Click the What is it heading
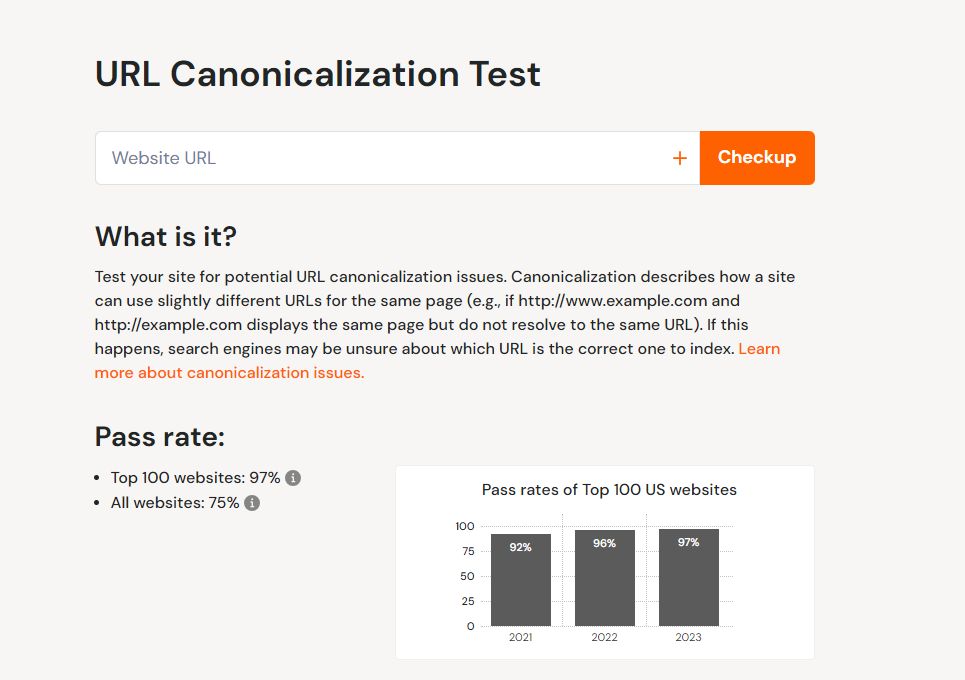 (164, 237)
